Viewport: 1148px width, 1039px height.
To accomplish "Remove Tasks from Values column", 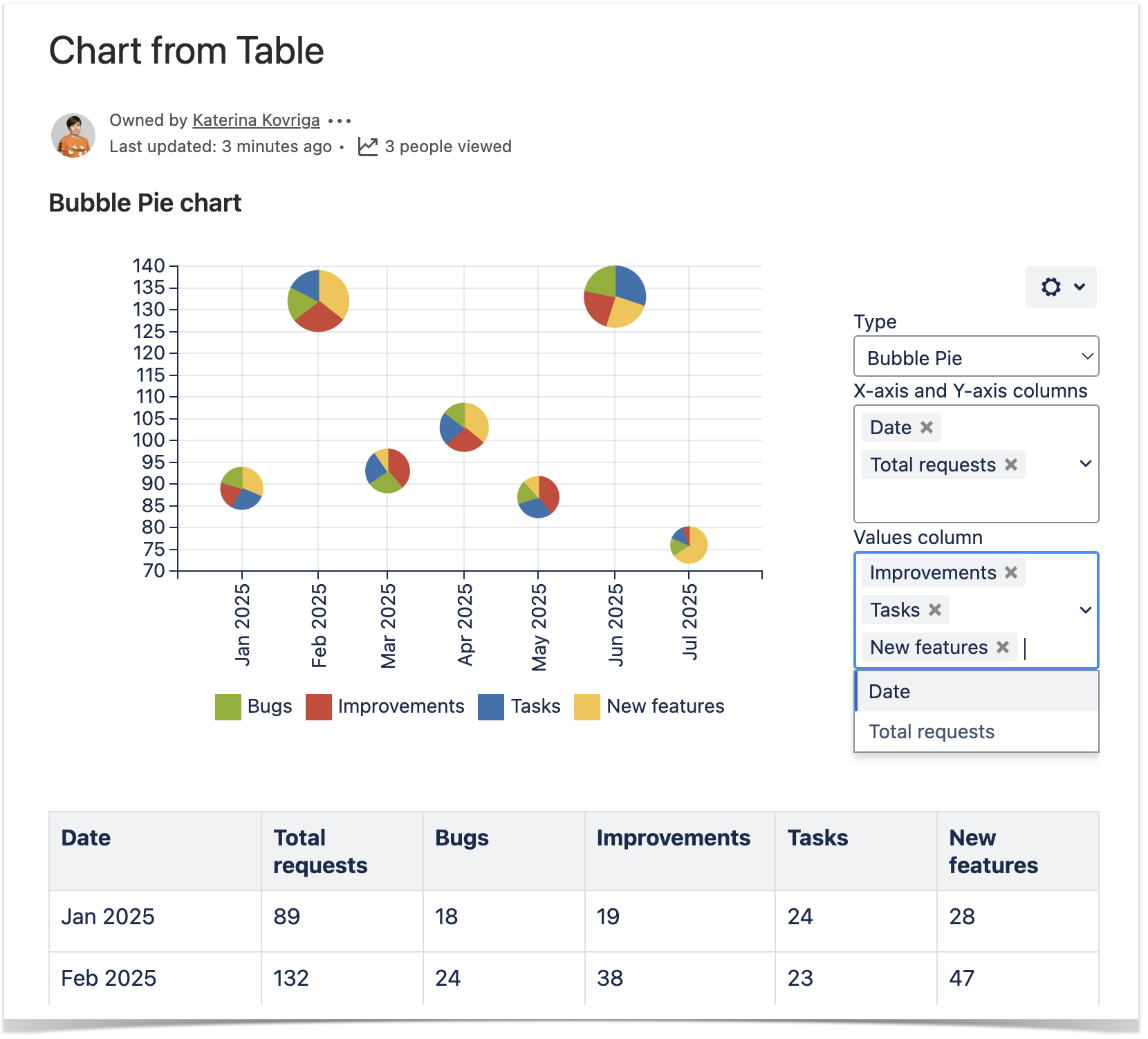I will 935,610.
